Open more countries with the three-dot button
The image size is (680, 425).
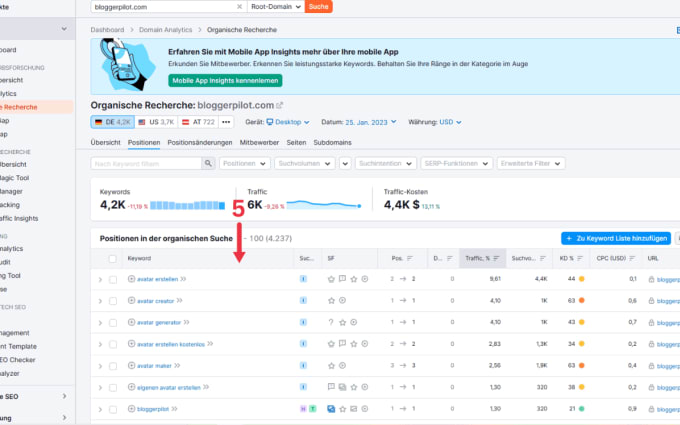226,122
